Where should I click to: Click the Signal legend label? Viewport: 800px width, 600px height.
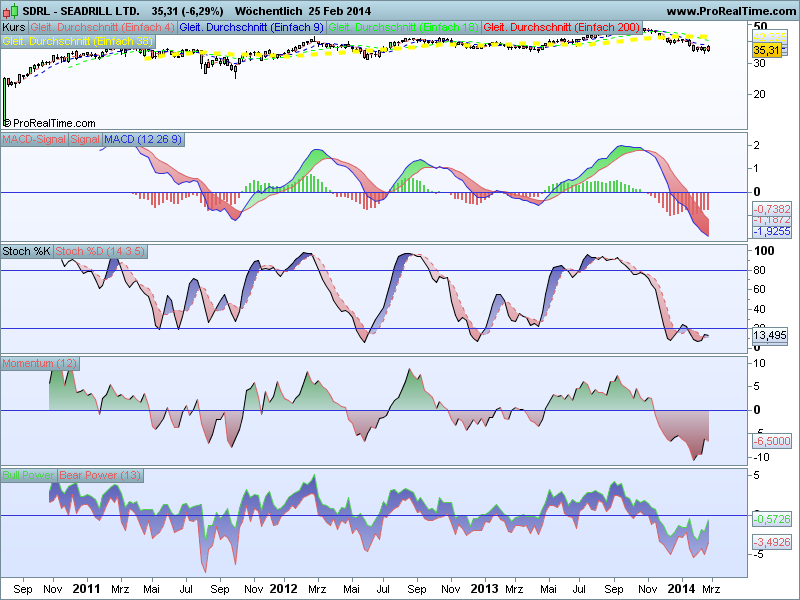(x=85, y=139)
